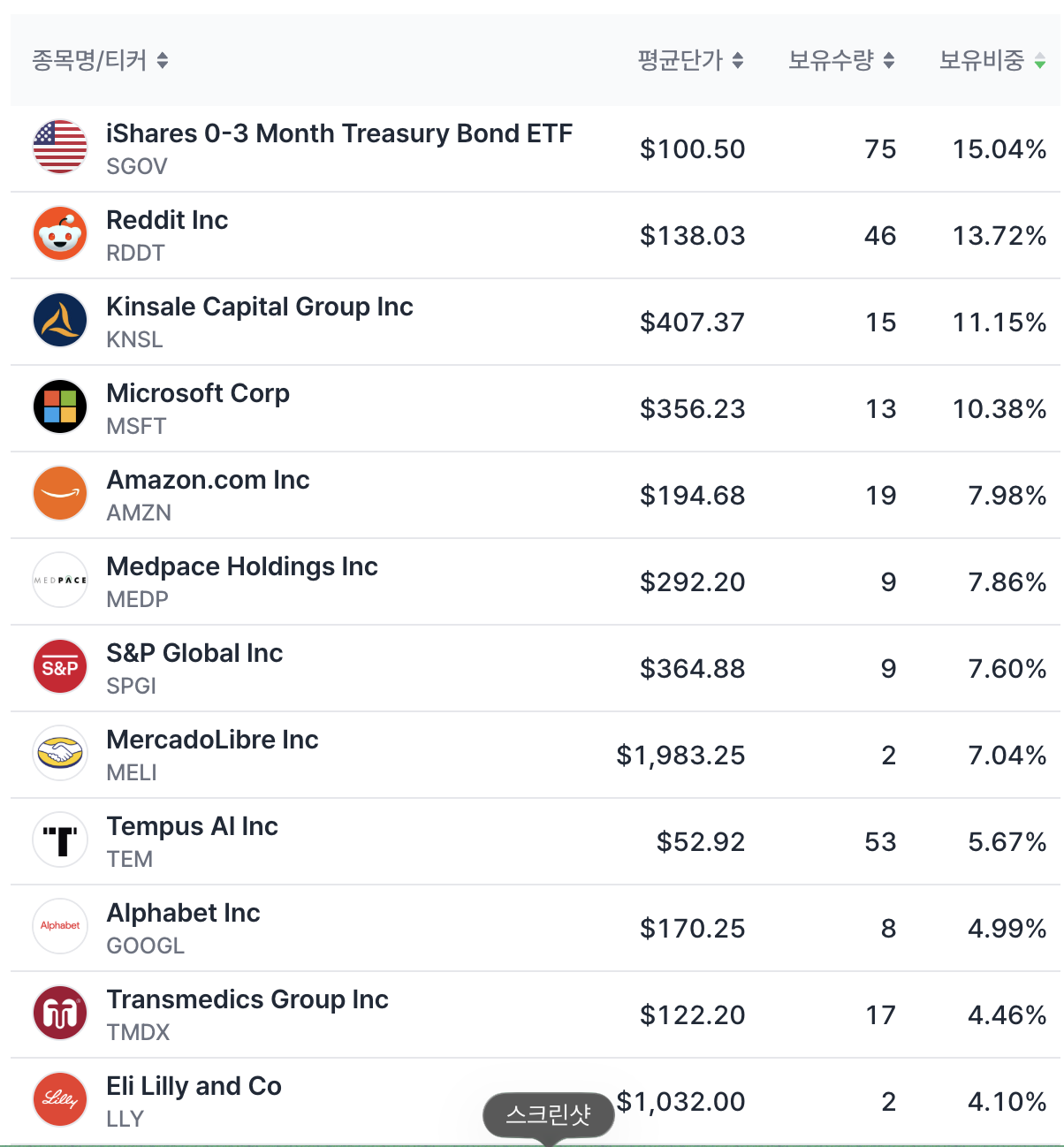The image size is (1064, 1147).
Task: Toggle 보유비중 sort order arrows
Action: point(1040,60)
